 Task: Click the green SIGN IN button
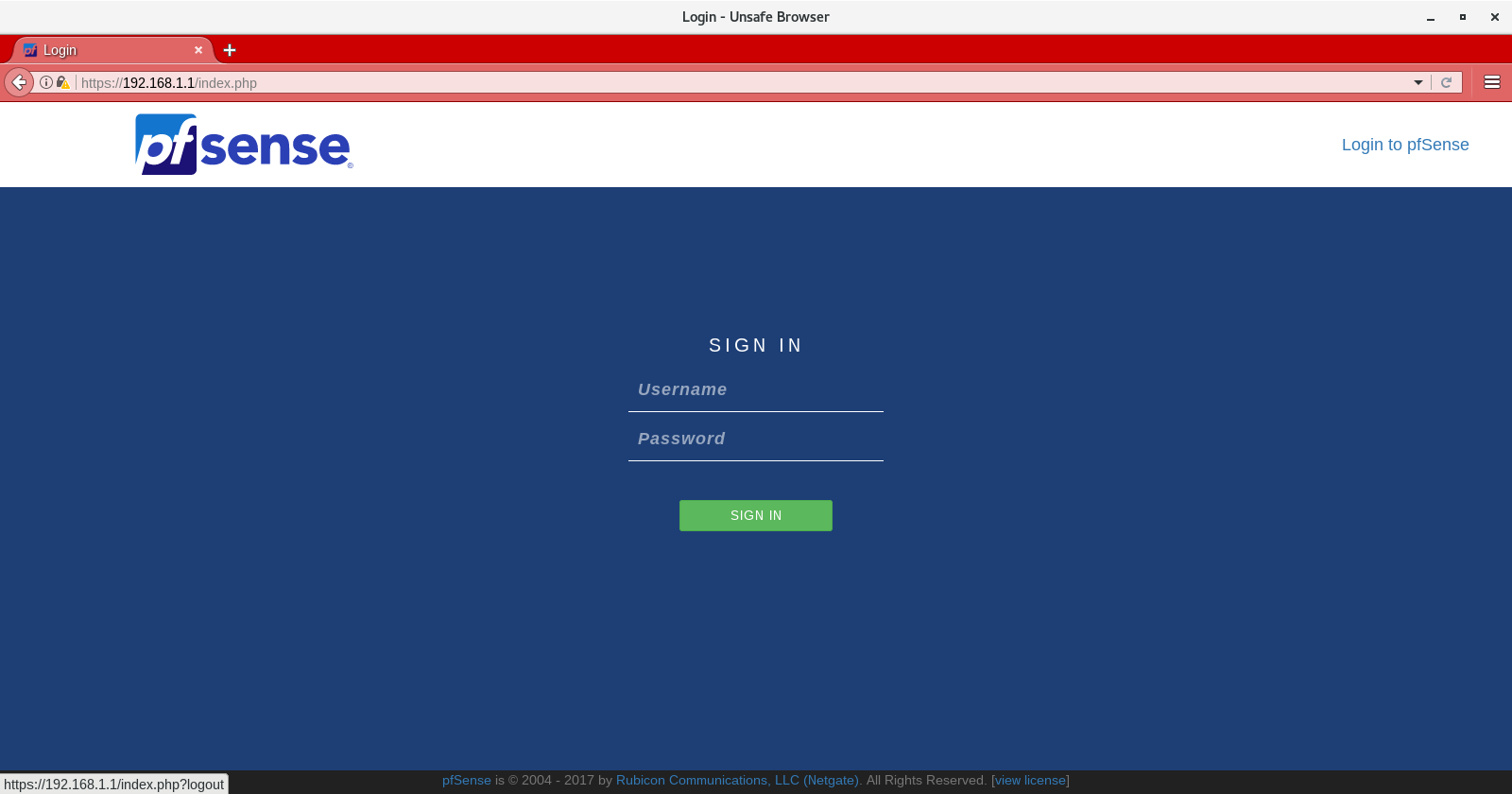(x=756, y=515)
